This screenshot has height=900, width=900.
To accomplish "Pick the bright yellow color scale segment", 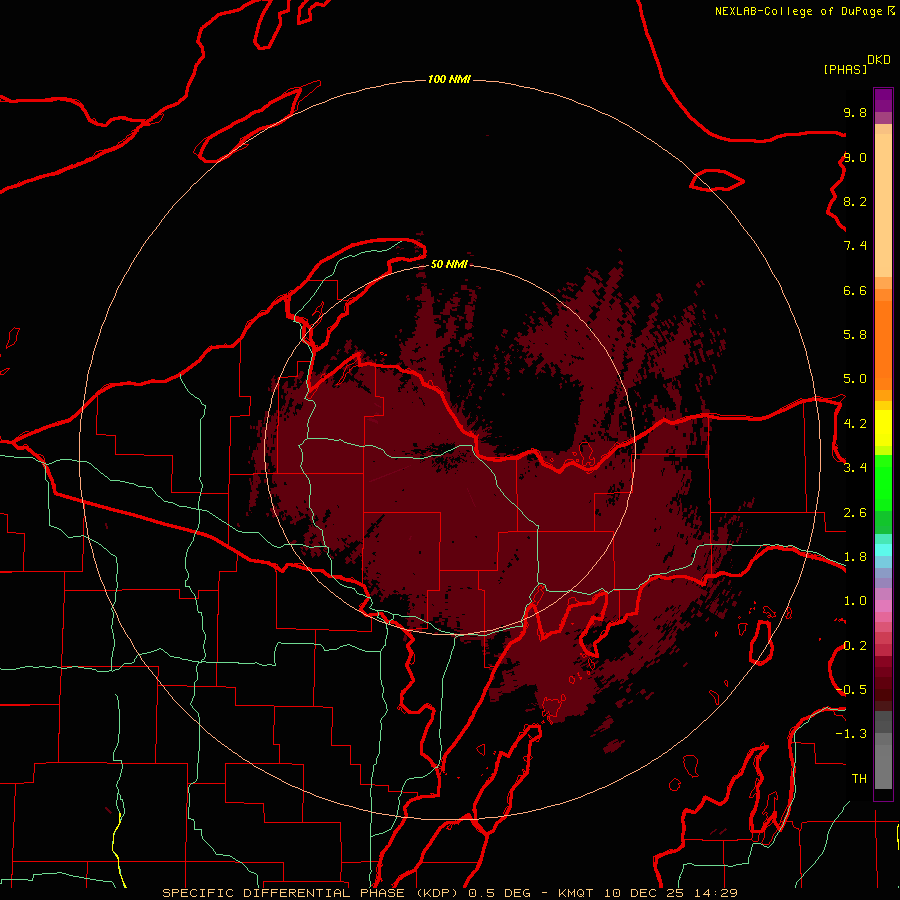I will pyautogui.click(x=883, y=428).
